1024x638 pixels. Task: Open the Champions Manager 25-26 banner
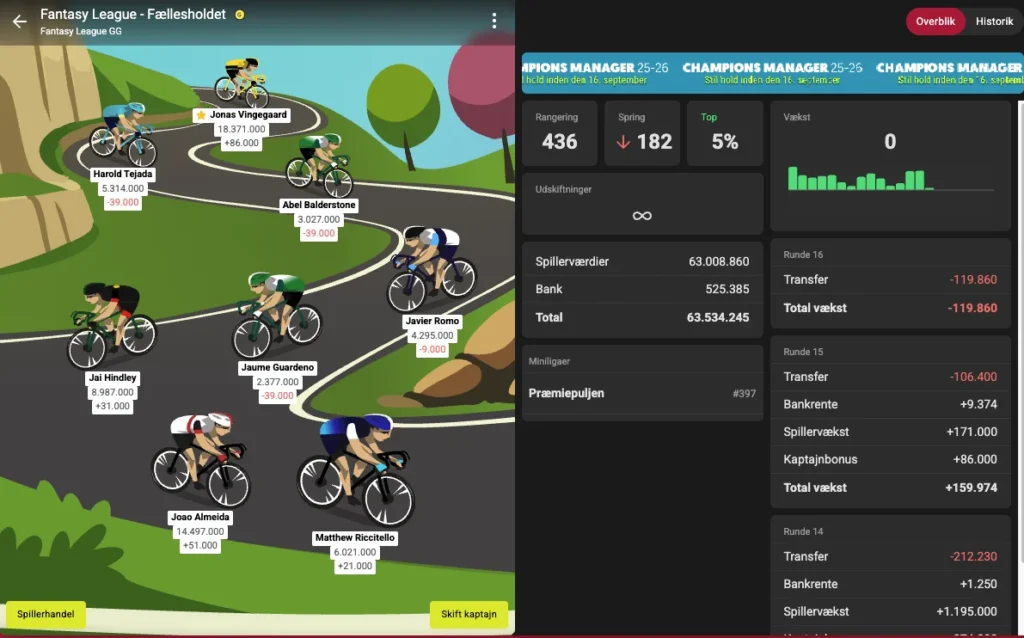(772, 73)
